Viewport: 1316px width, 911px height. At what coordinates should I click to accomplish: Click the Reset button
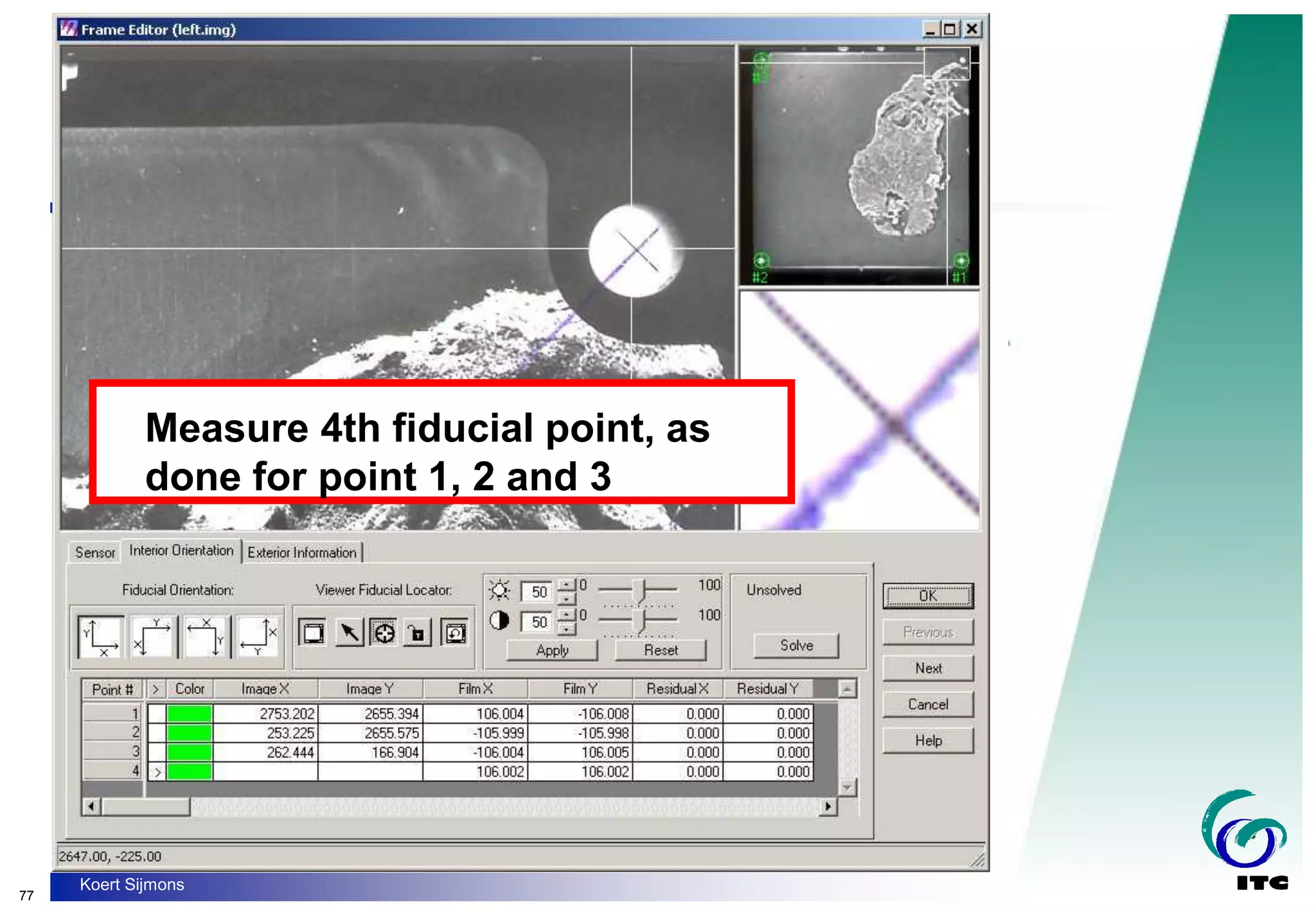click(661, 650)
